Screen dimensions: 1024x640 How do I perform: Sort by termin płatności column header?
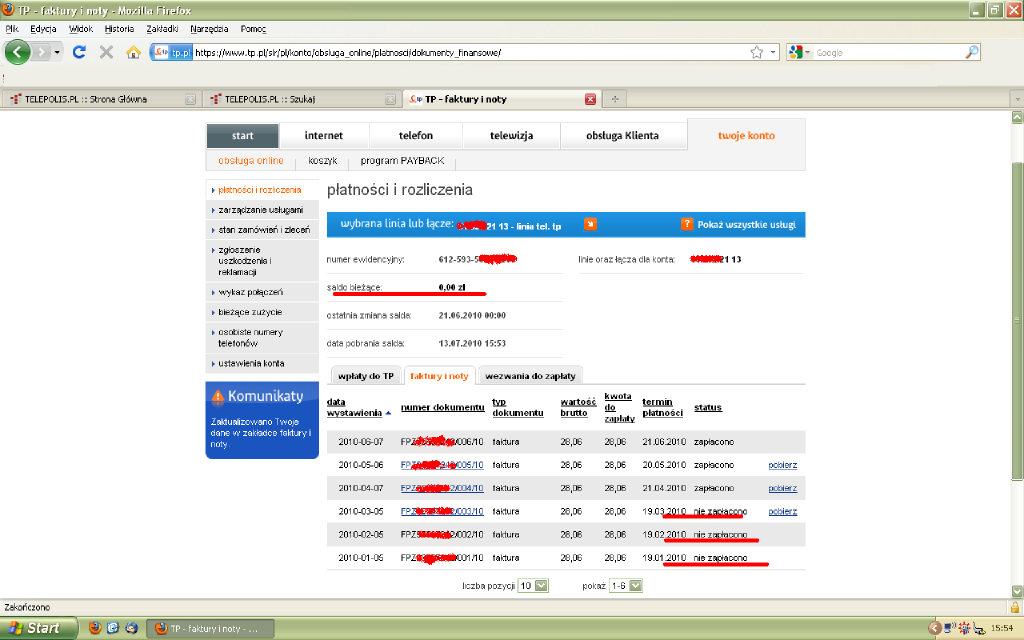coord(662,408)
